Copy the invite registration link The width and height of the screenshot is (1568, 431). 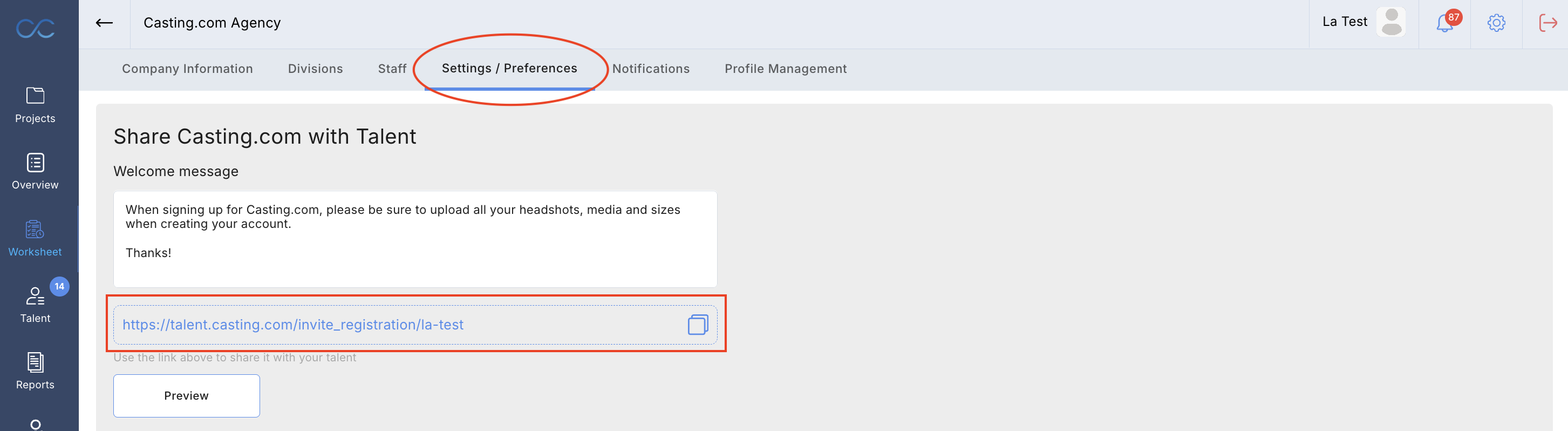pos(698,325)
